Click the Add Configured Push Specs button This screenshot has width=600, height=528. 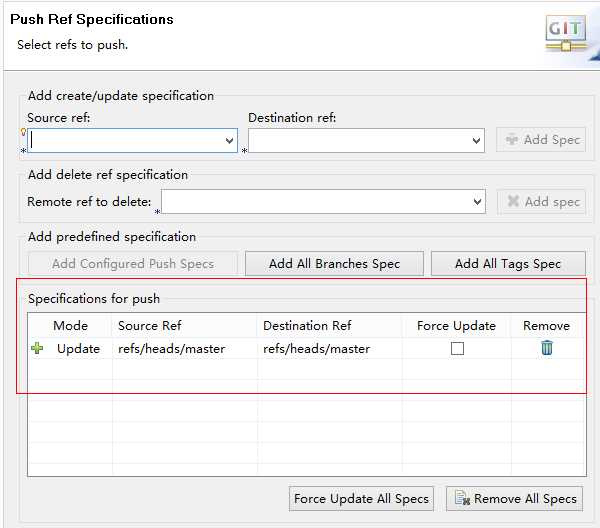(133, 264)
